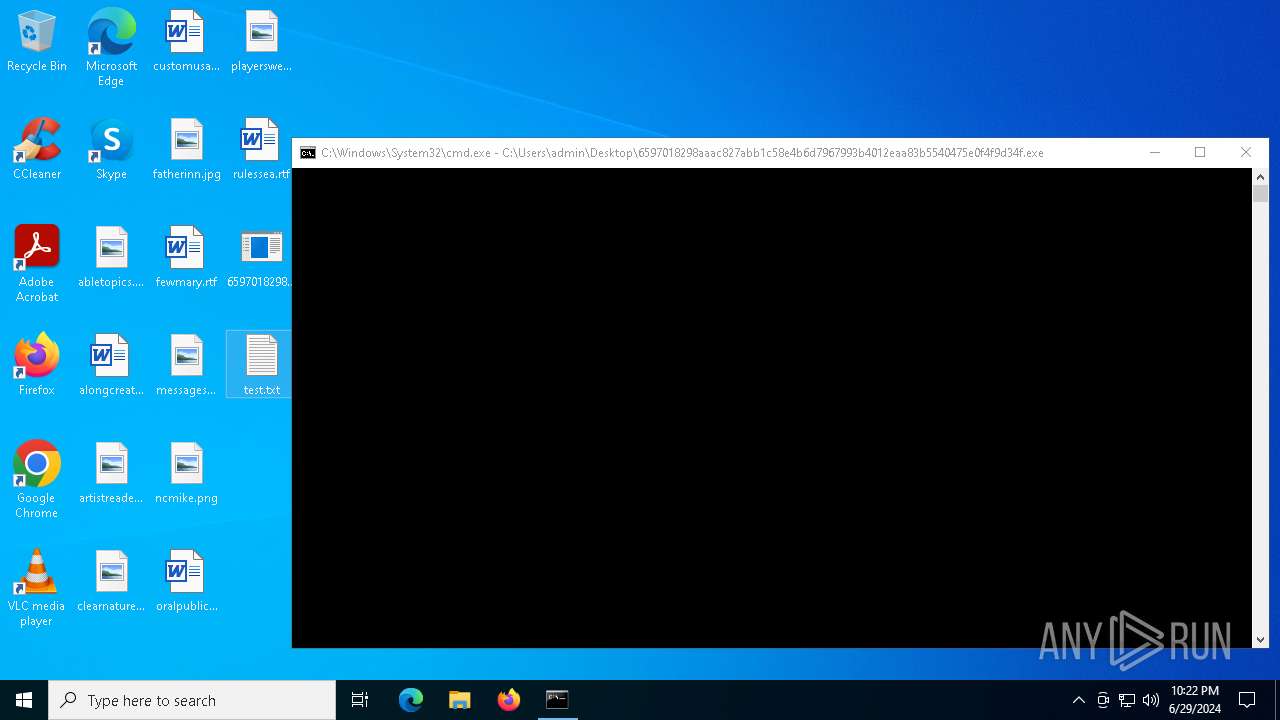Open the Recycle Bin desktop icon
Screen dimensions: 1280x720
[37, 42]
